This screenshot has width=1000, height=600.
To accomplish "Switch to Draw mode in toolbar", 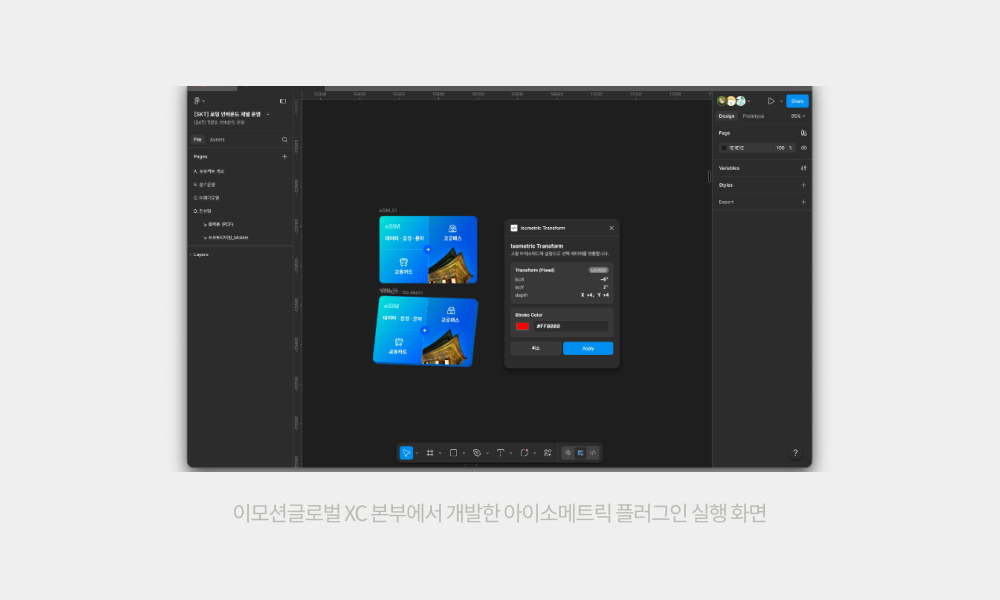I will tap(568, 453).
